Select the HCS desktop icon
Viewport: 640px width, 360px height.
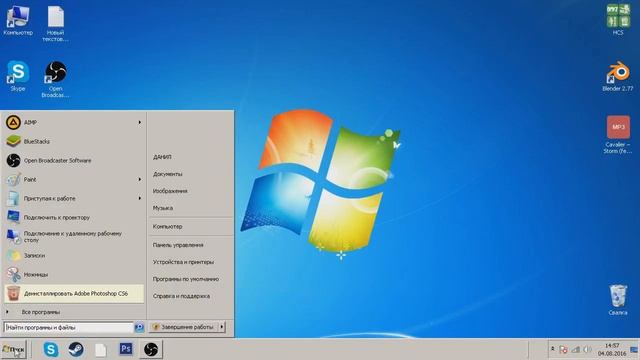point(618,19)
